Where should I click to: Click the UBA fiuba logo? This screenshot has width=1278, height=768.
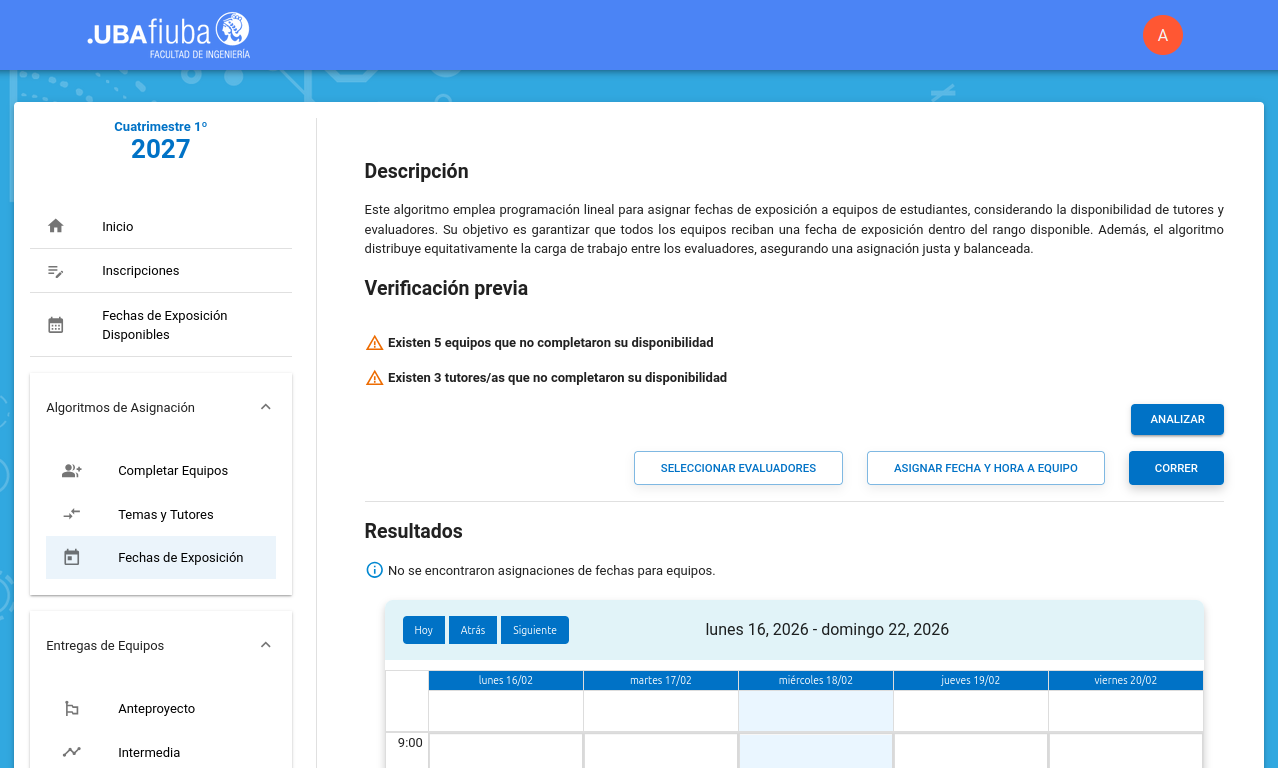[169, 35]
